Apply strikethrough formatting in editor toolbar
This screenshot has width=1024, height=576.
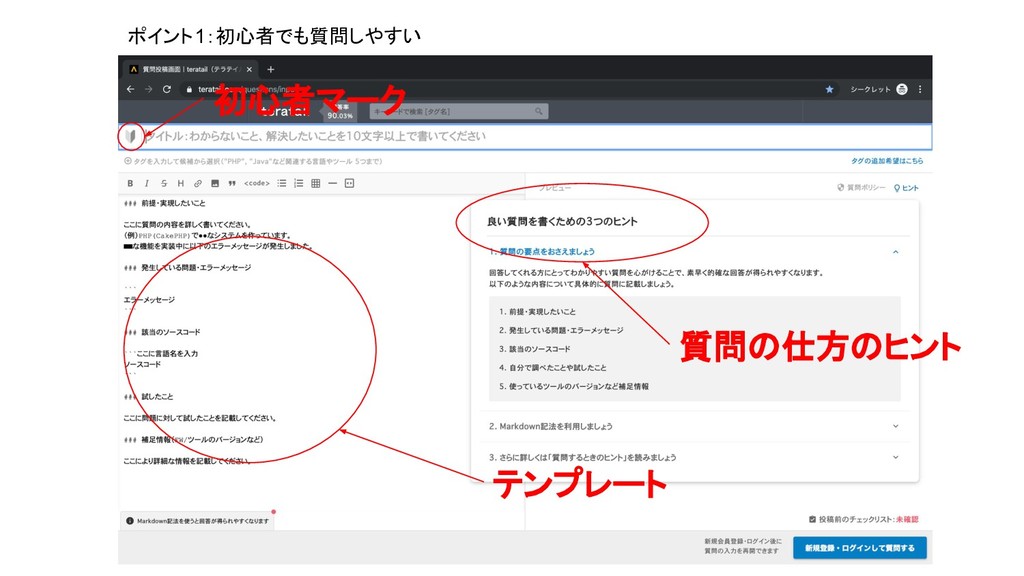point(164,184)
